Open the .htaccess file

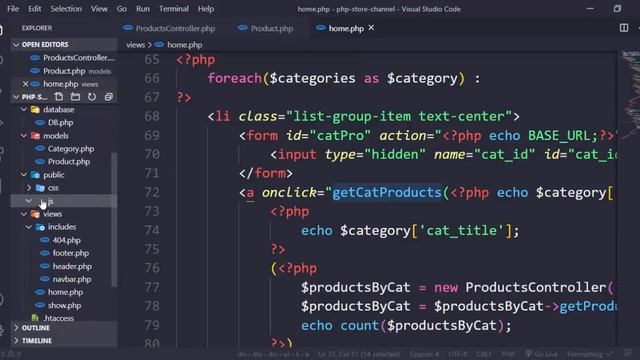[x=58, y=318]
